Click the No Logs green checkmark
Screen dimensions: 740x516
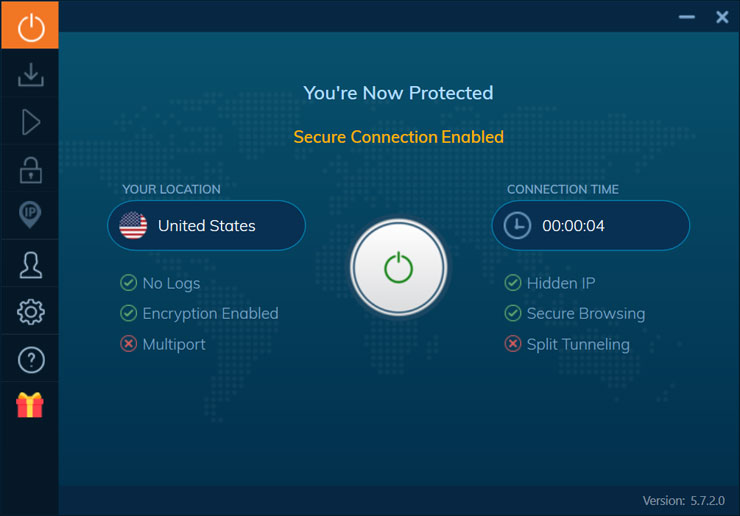(x=128, y=283)
